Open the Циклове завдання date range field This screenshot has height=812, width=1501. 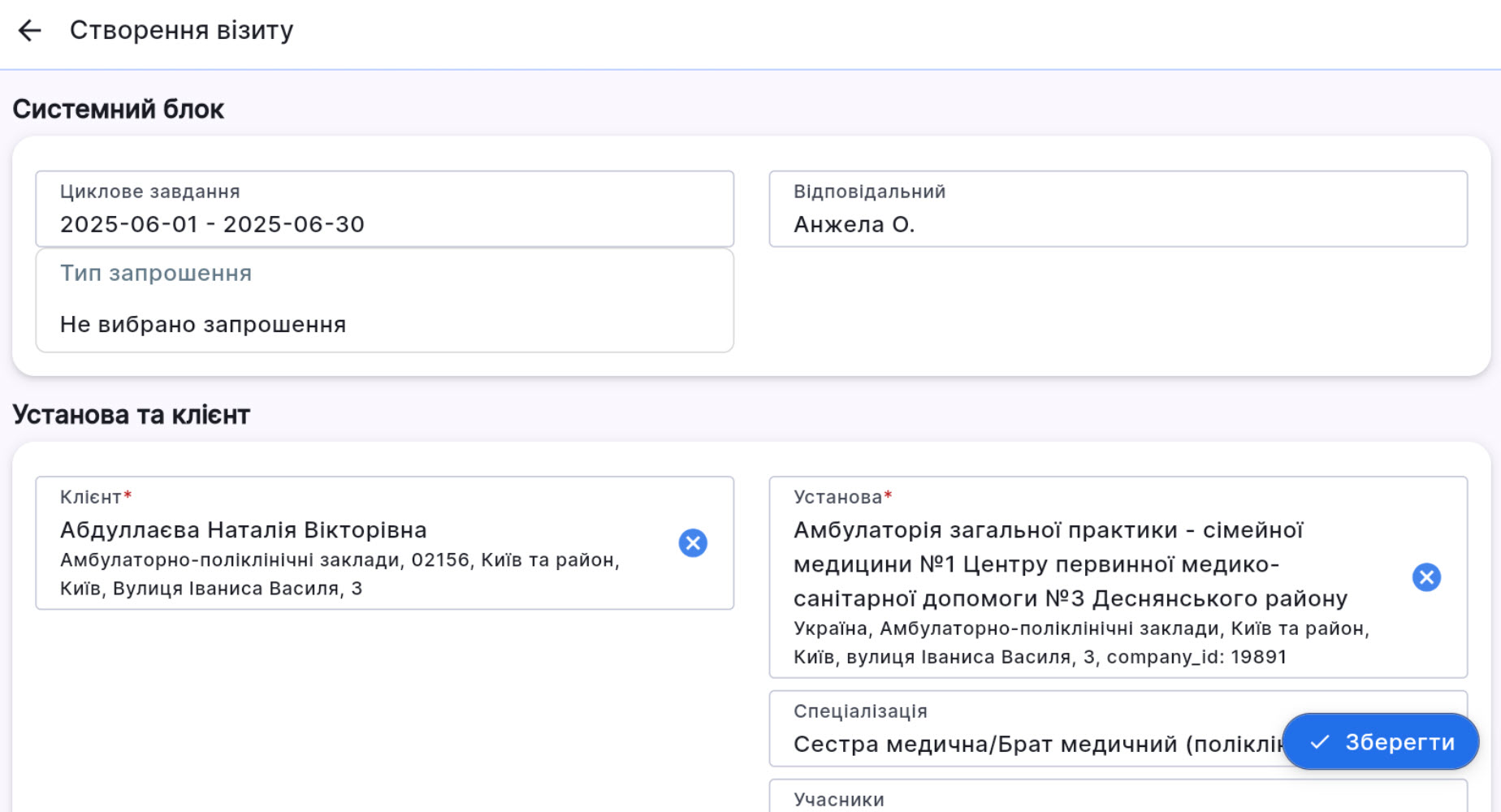(x=386, y=209)
